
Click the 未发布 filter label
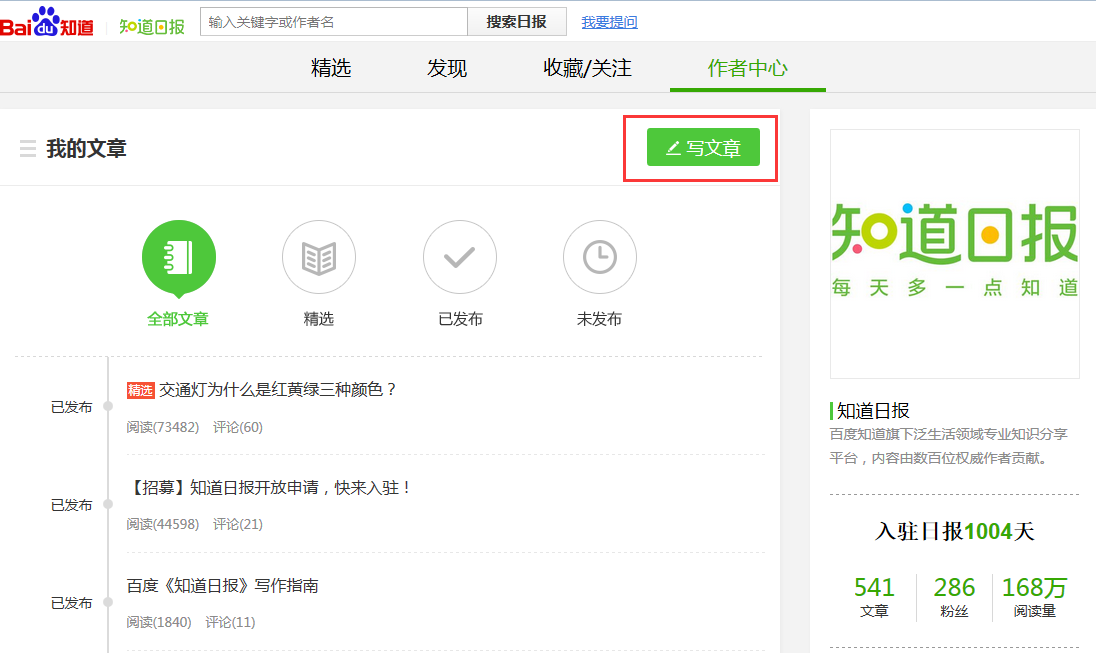tap(599, 319)
